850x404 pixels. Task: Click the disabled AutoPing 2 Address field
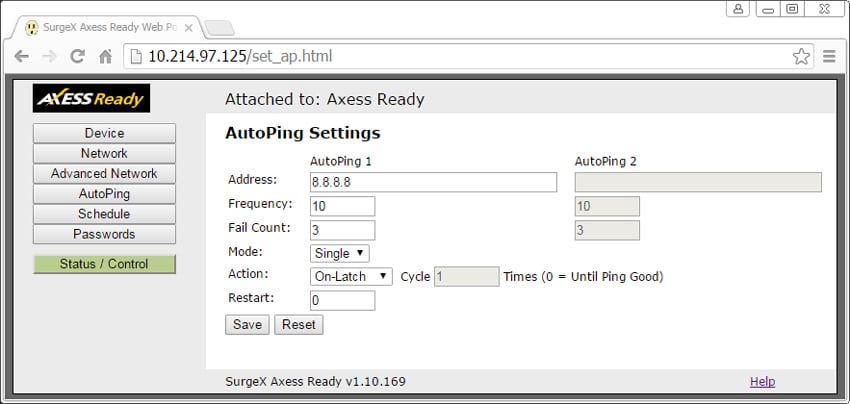point(698,182)
